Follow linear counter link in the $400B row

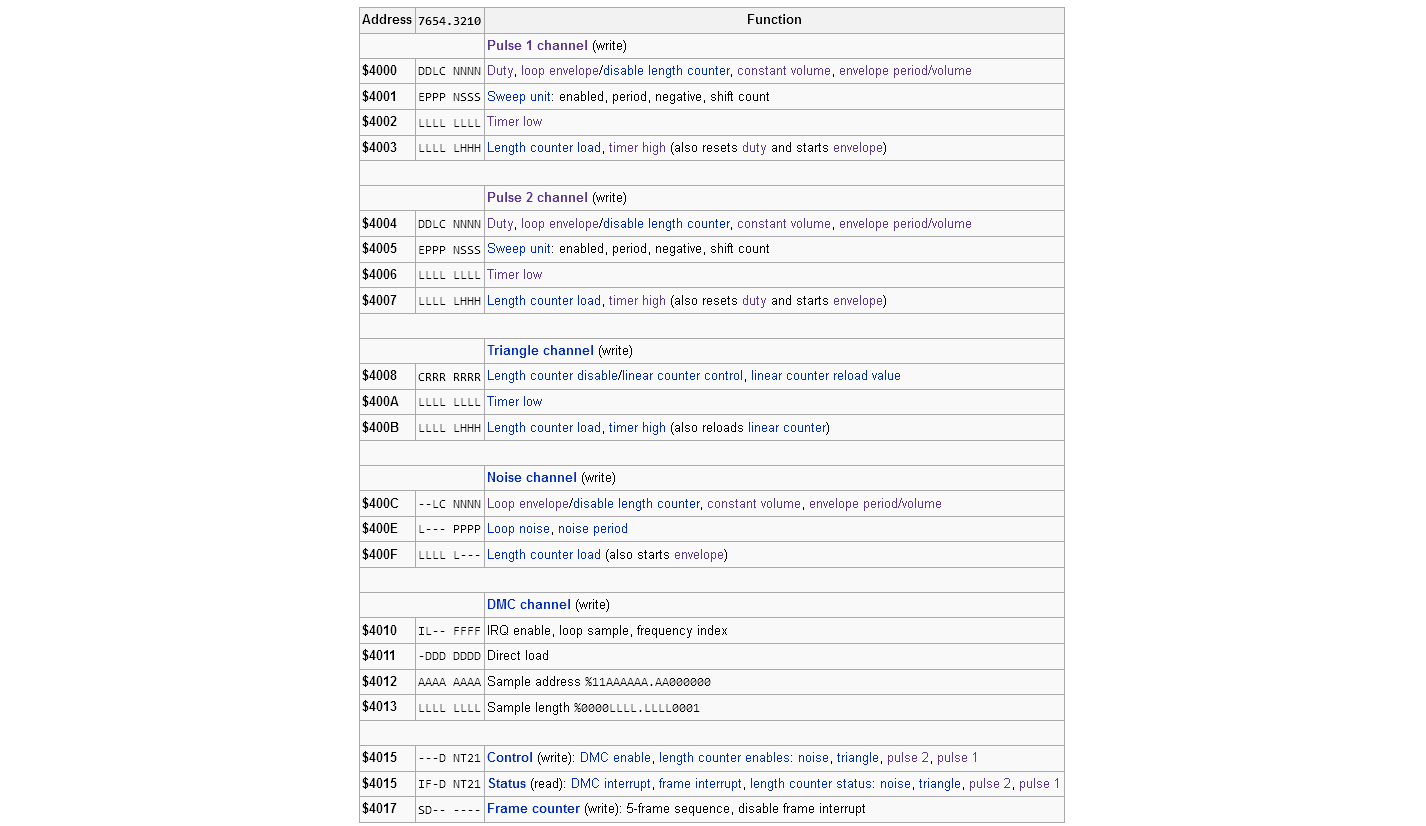787,428
